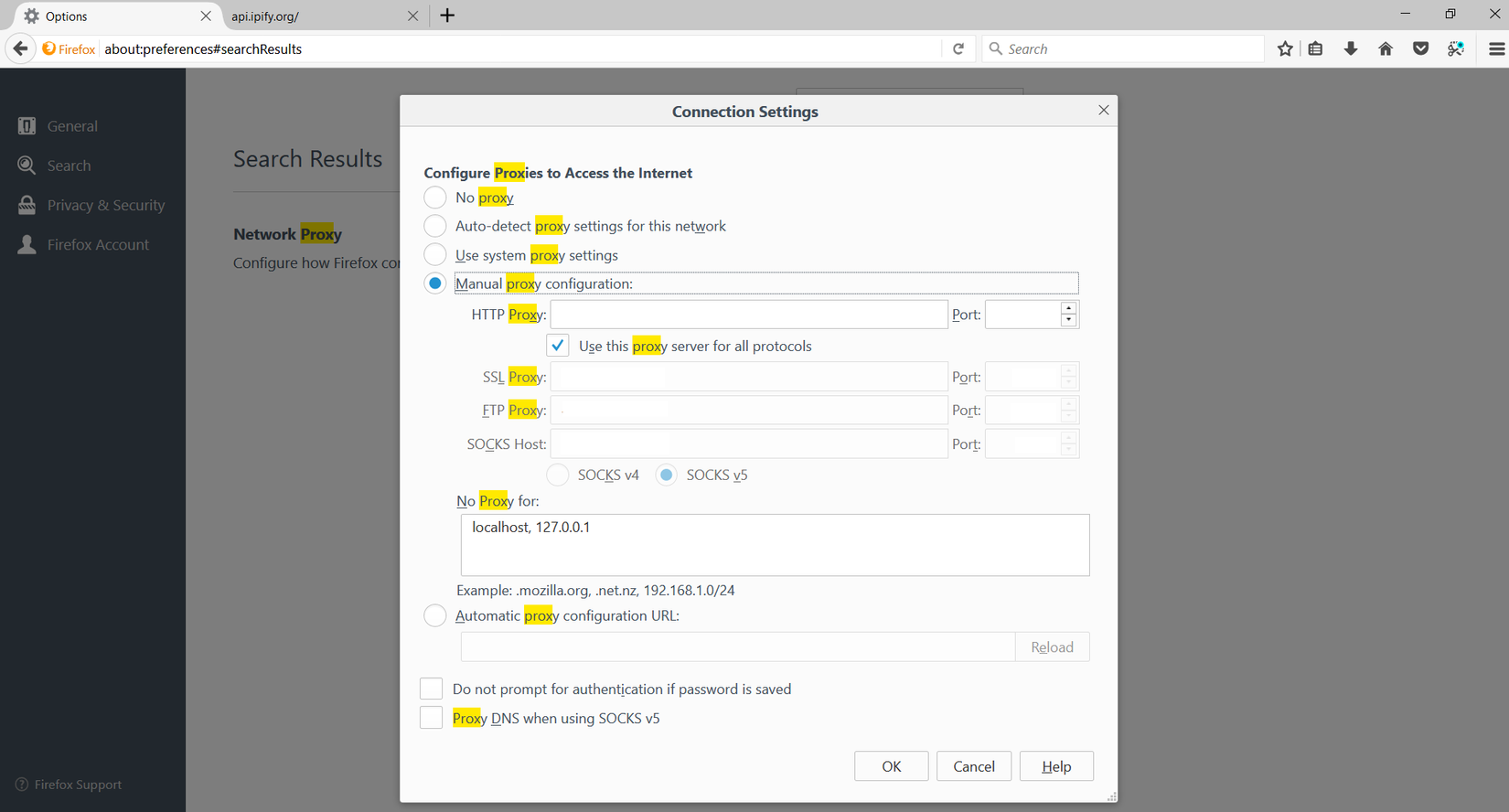
Task: Click the bookmark star icon
Action: (1285, 49)
